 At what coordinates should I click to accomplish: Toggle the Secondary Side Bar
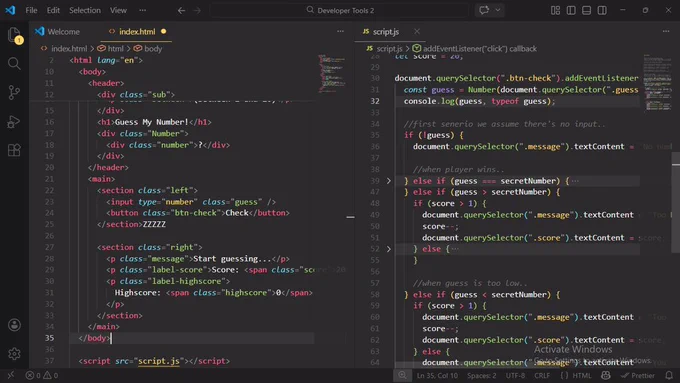pyautogui.click(x=602, y=10)
